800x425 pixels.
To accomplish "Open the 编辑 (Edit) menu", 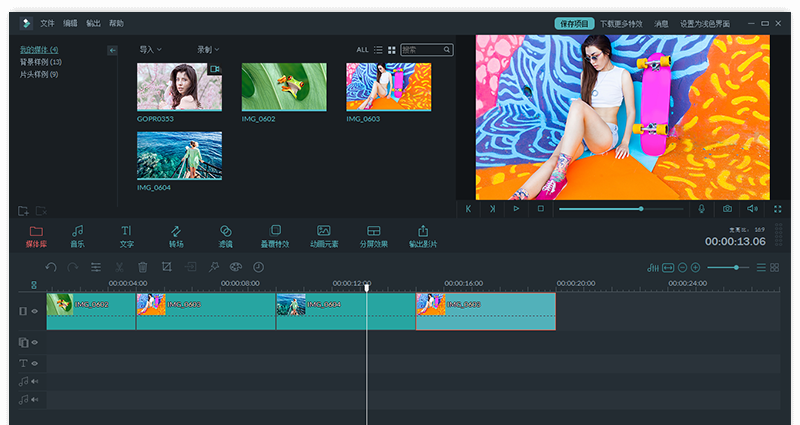I will [x=70, y=23].
